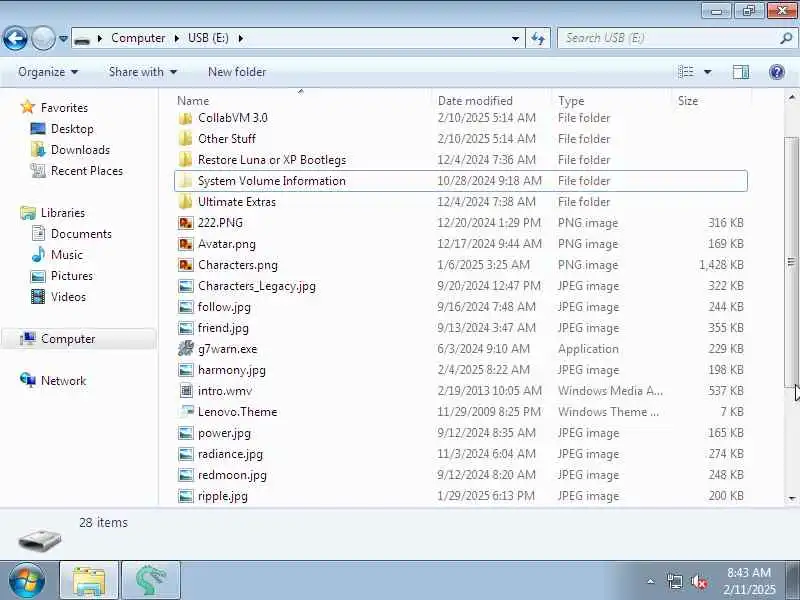Image resolution: width=800 pixels, height=600 pixels.
Task: Open Windows Explorer from the taskbar
Action: click(x=89, y=581)
